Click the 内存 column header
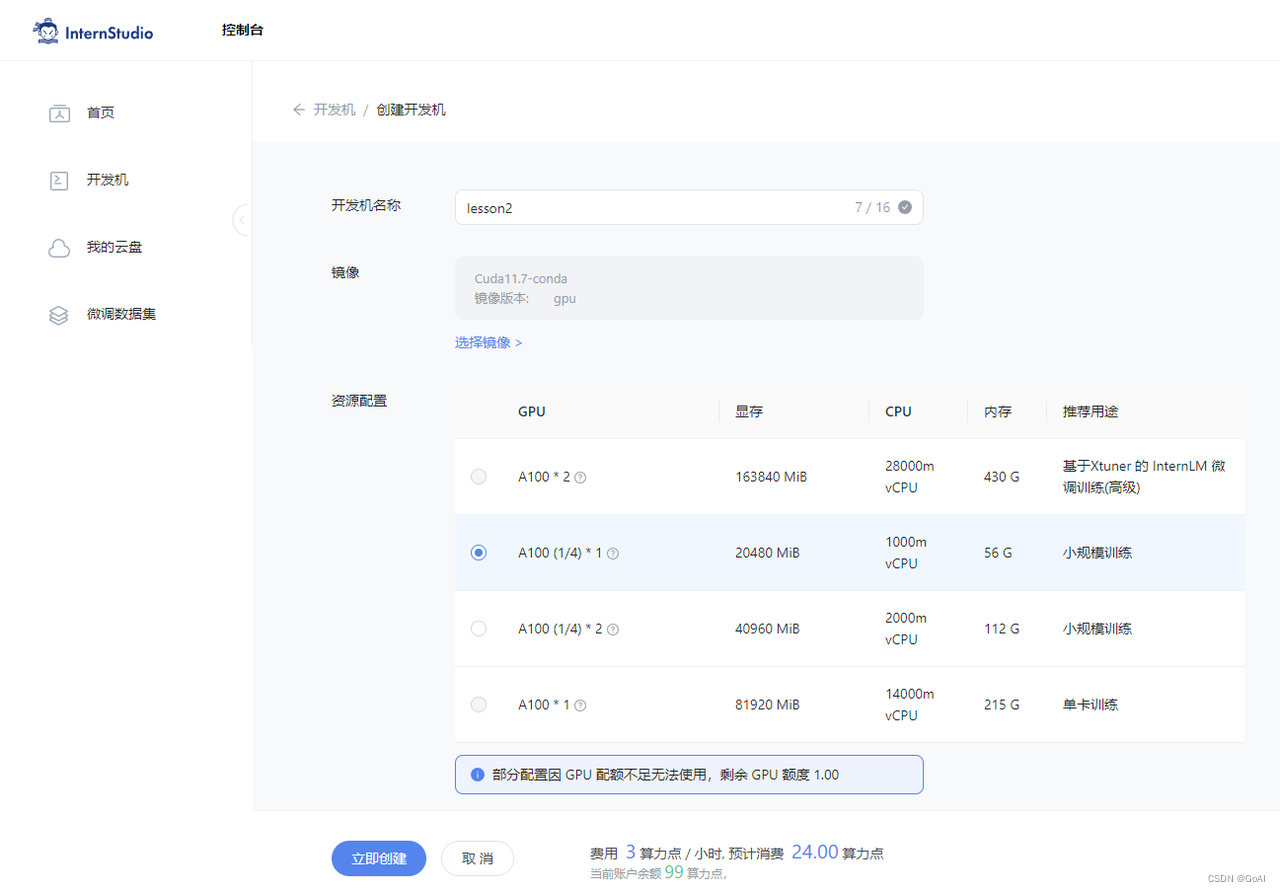The width and height of the screenshot is (1280, 892). (998, 412)
